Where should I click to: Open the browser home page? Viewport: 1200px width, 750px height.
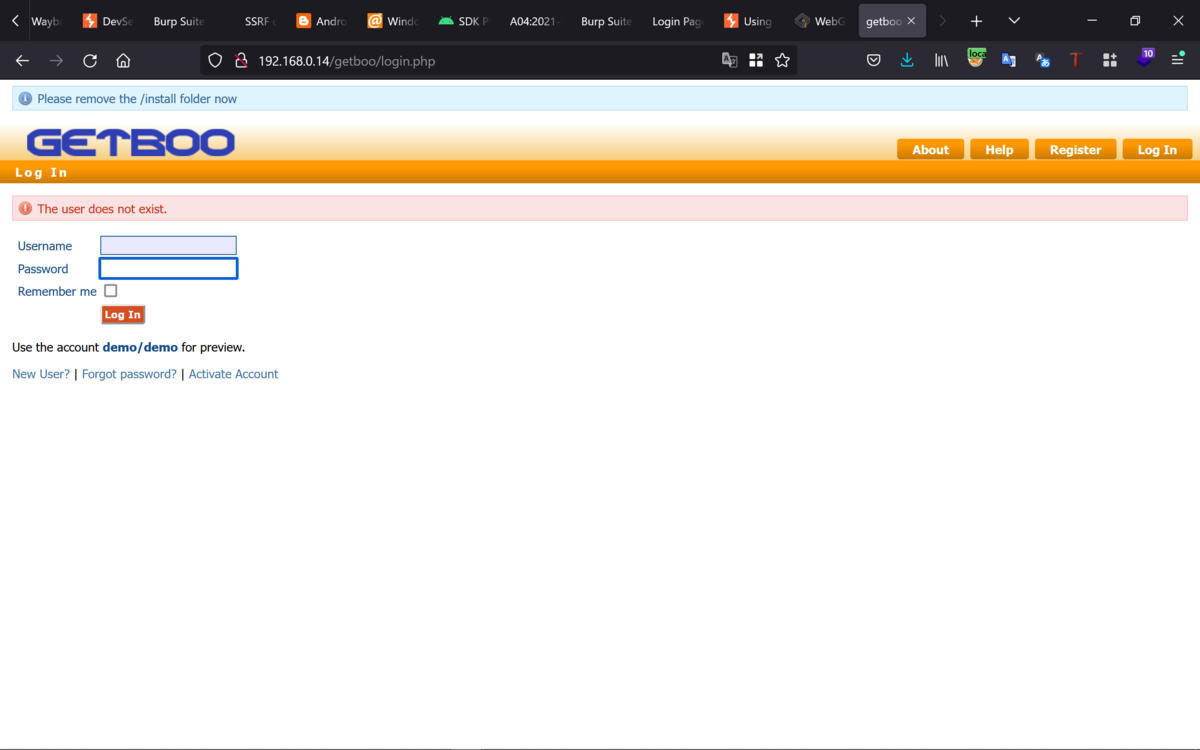point(123,61)
